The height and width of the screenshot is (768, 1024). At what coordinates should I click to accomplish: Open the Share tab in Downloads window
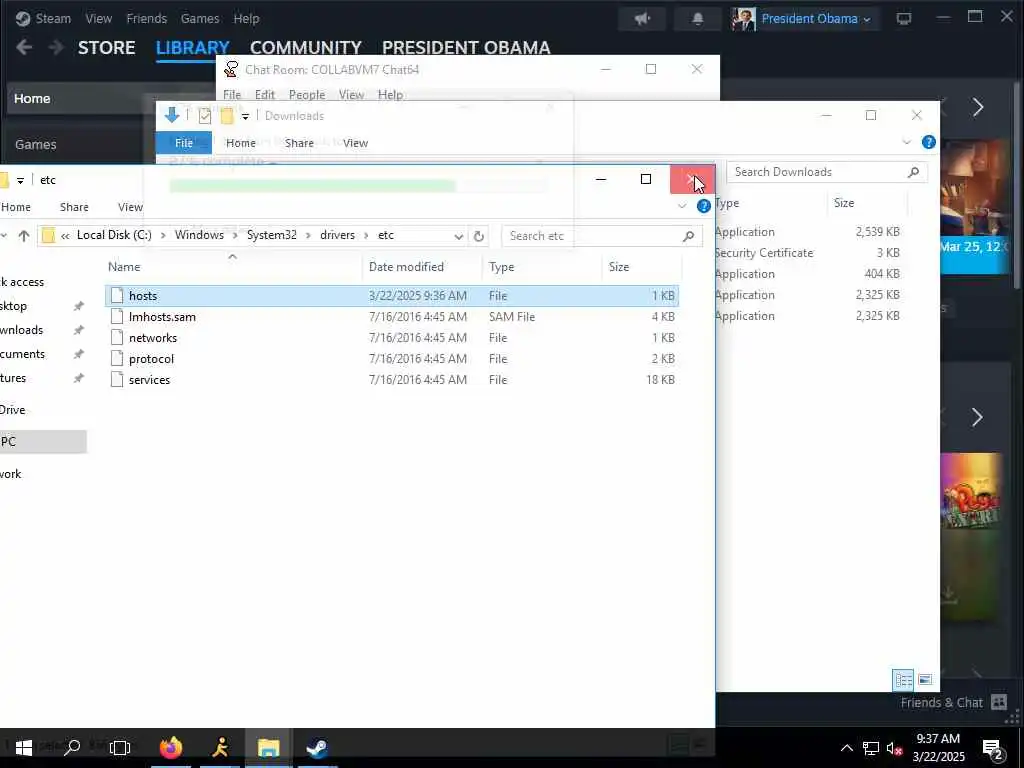[x=299, y=143]
